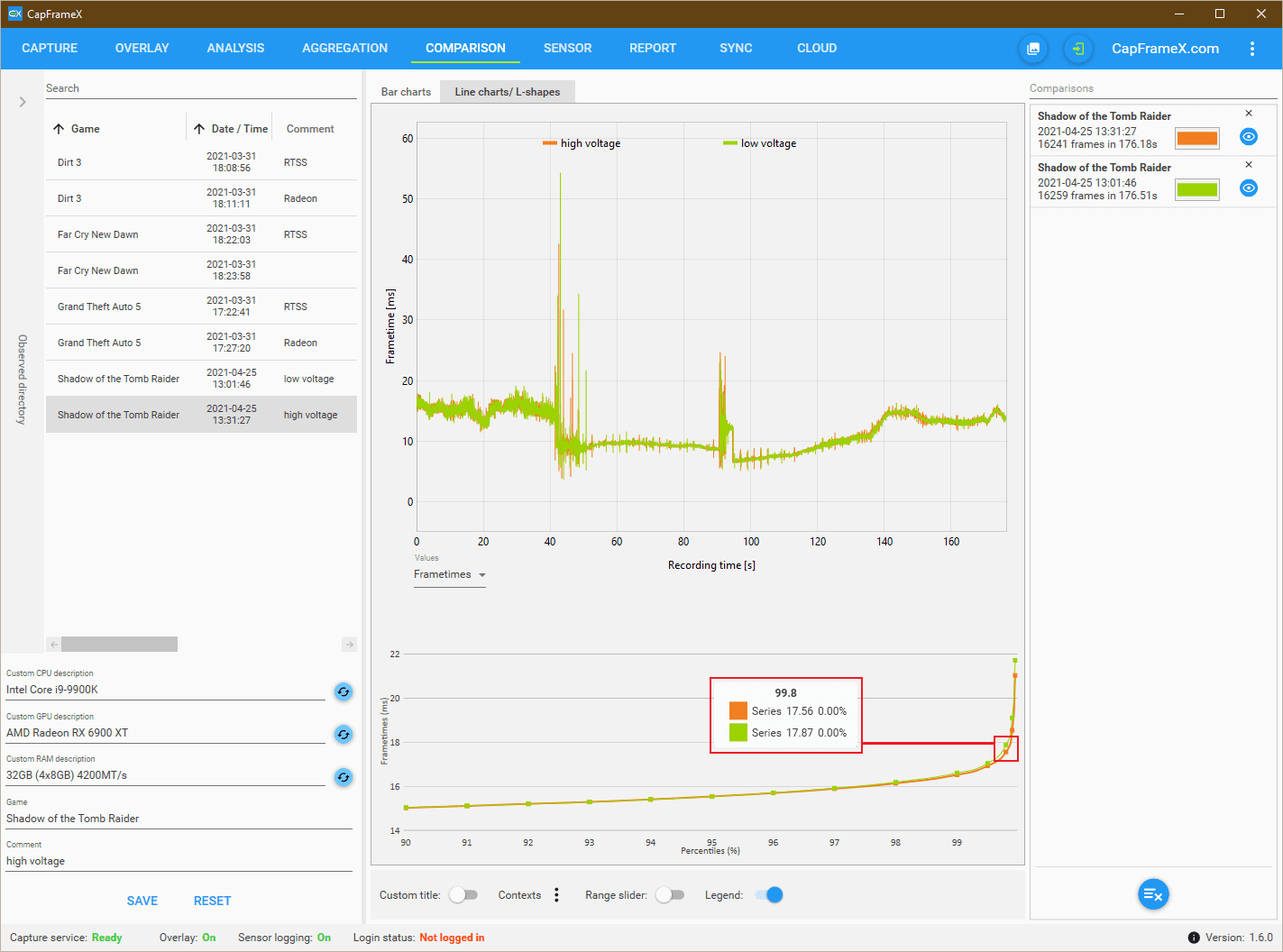Click the Comment input field containing high voltage
This screenshot has width=1283, height=952.
point(179,861)
